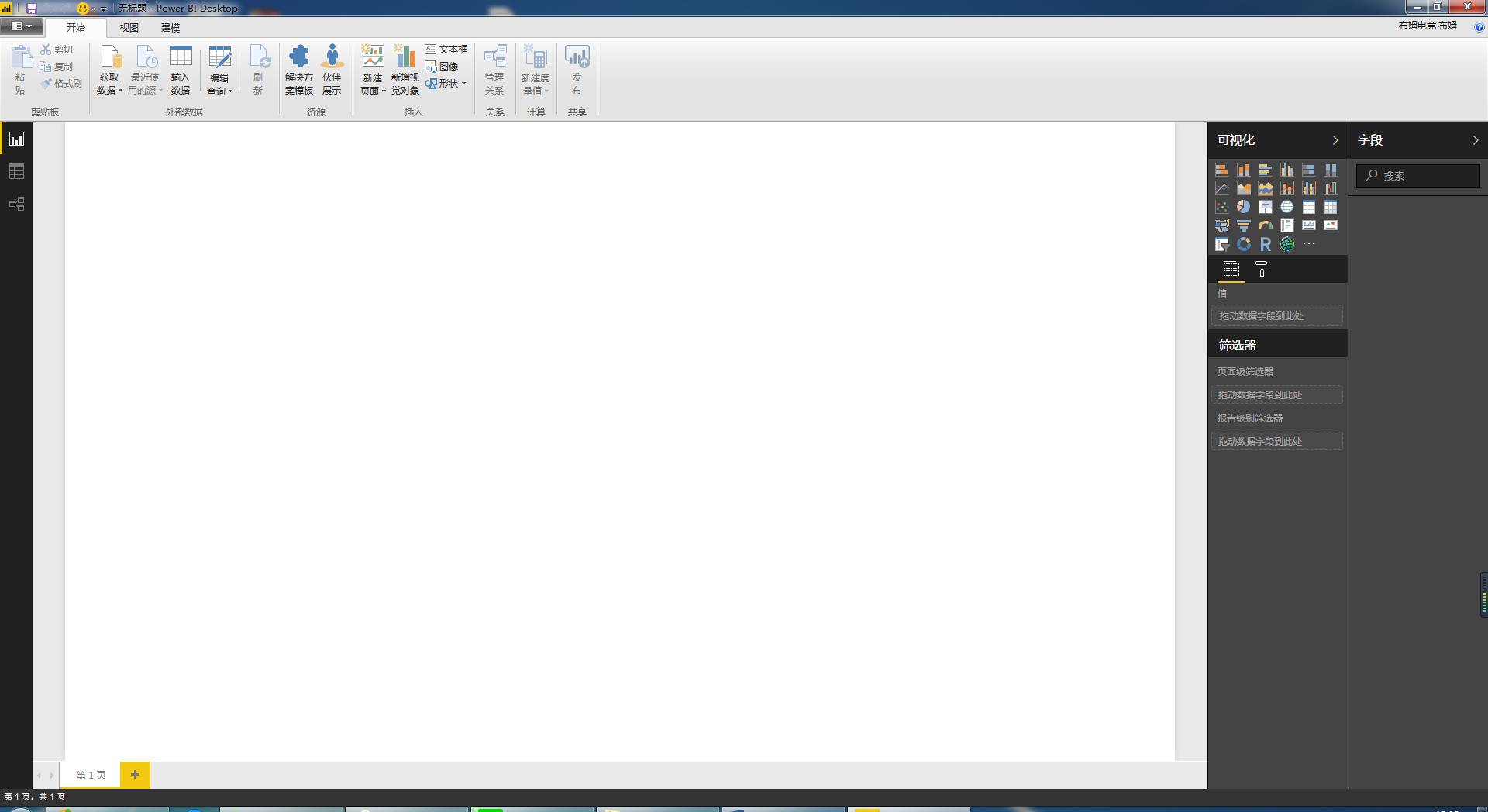Select the multi-row card visual
Viewport: 1488px width, 812px height.
click(1286, 225)
